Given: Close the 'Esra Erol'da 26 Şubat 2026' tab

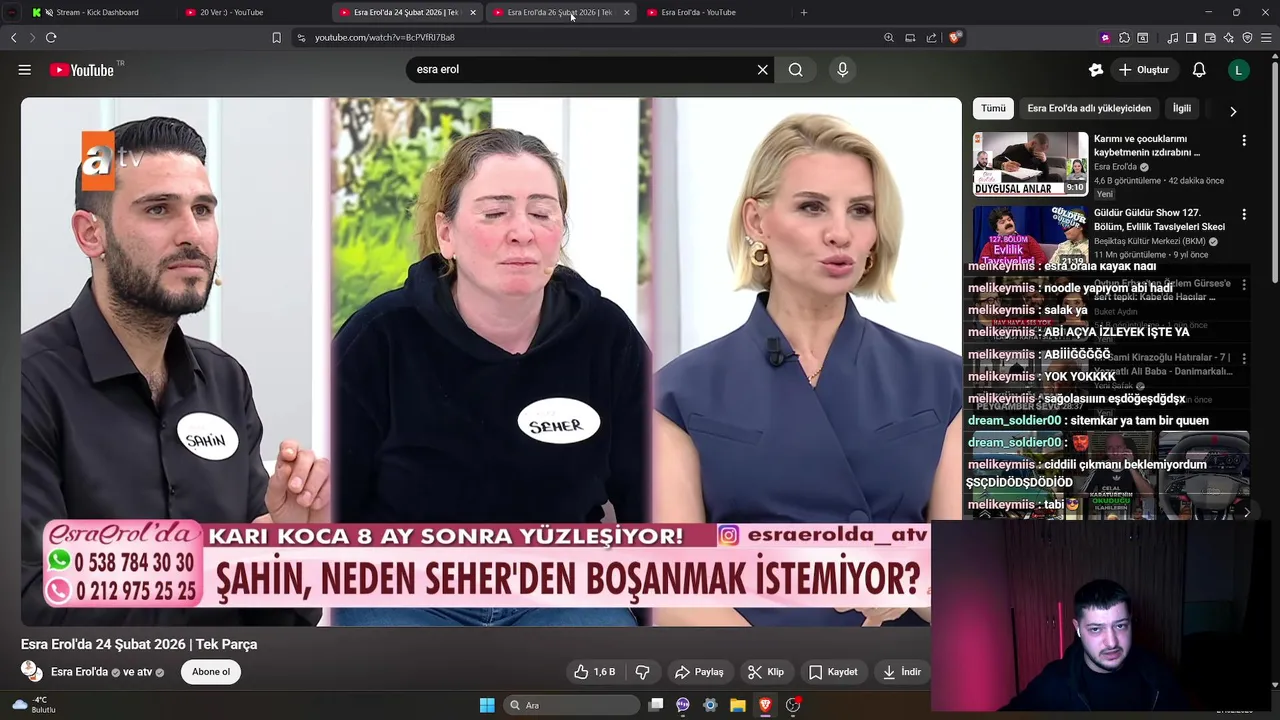Looking at the screenshot, I should click(x=627, y=12).
